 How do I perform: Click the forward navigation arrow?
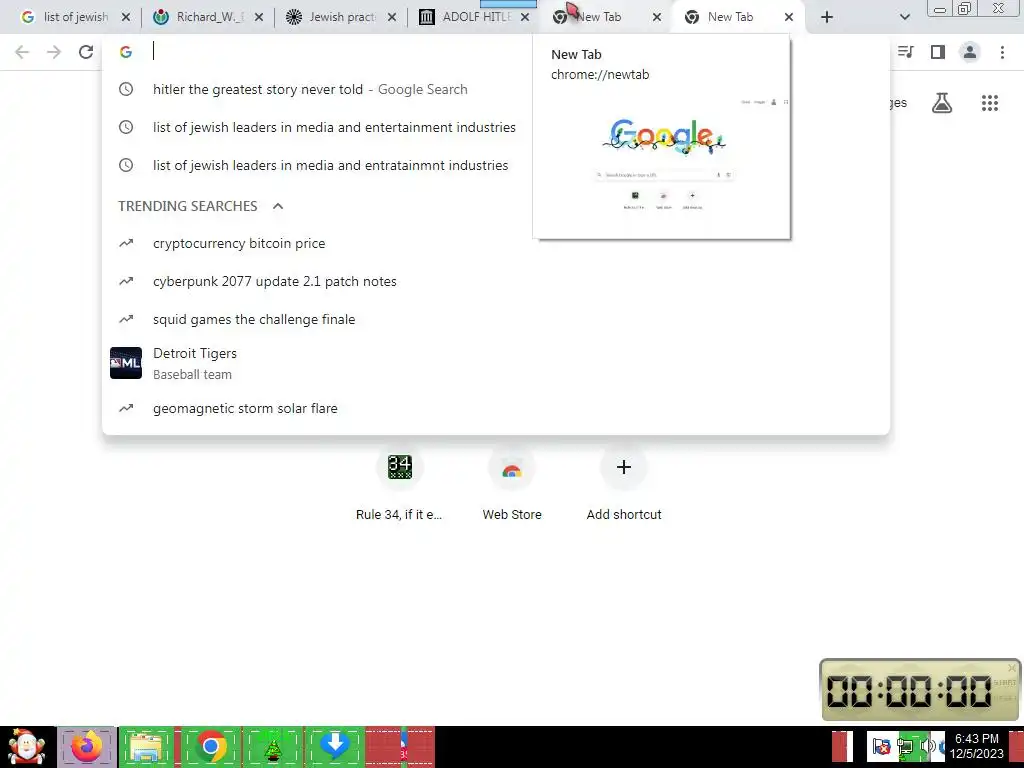click(54, 52)
